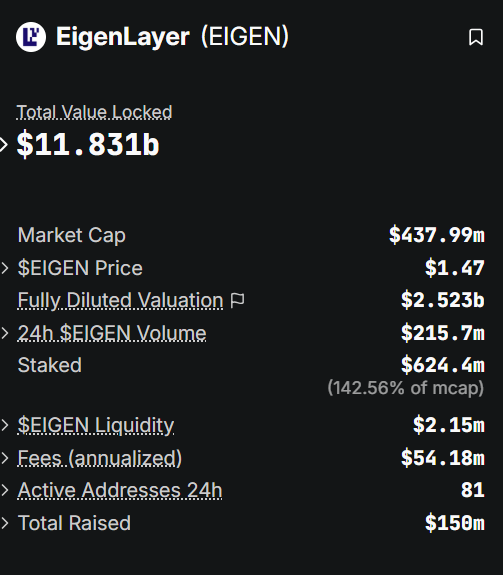Expand the Active Addresses 24h row

[x=5, y=490]
